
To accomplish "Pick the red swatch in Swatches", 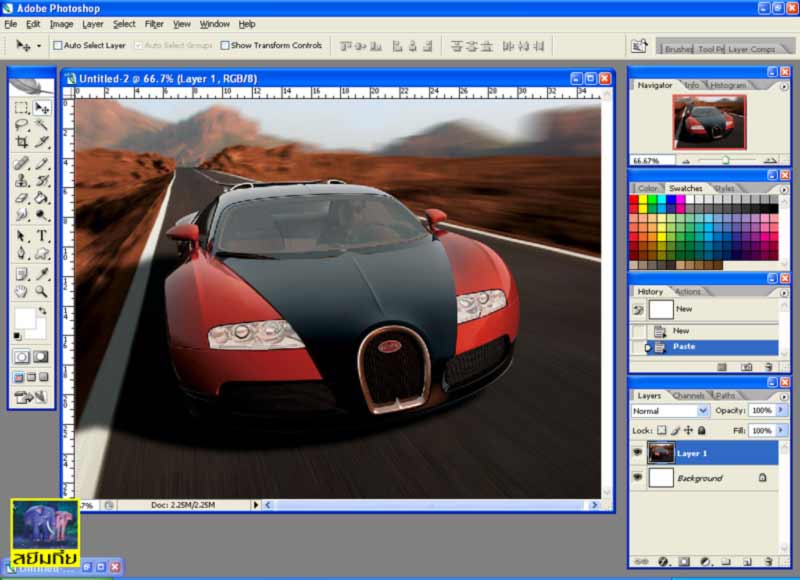I will click(x=634, y=200).
